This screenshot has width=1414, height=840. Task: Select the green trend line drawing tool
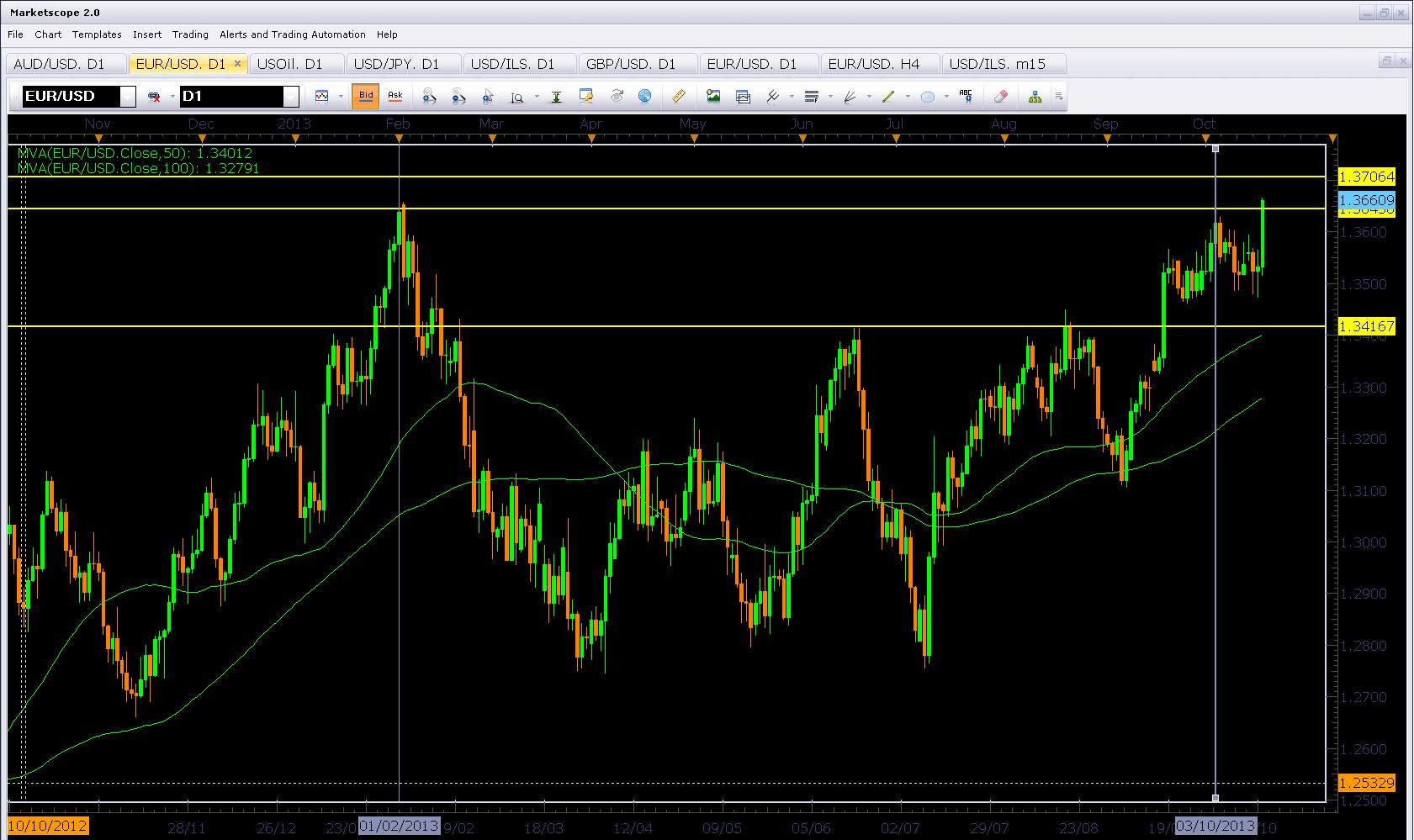pos(888,97)
